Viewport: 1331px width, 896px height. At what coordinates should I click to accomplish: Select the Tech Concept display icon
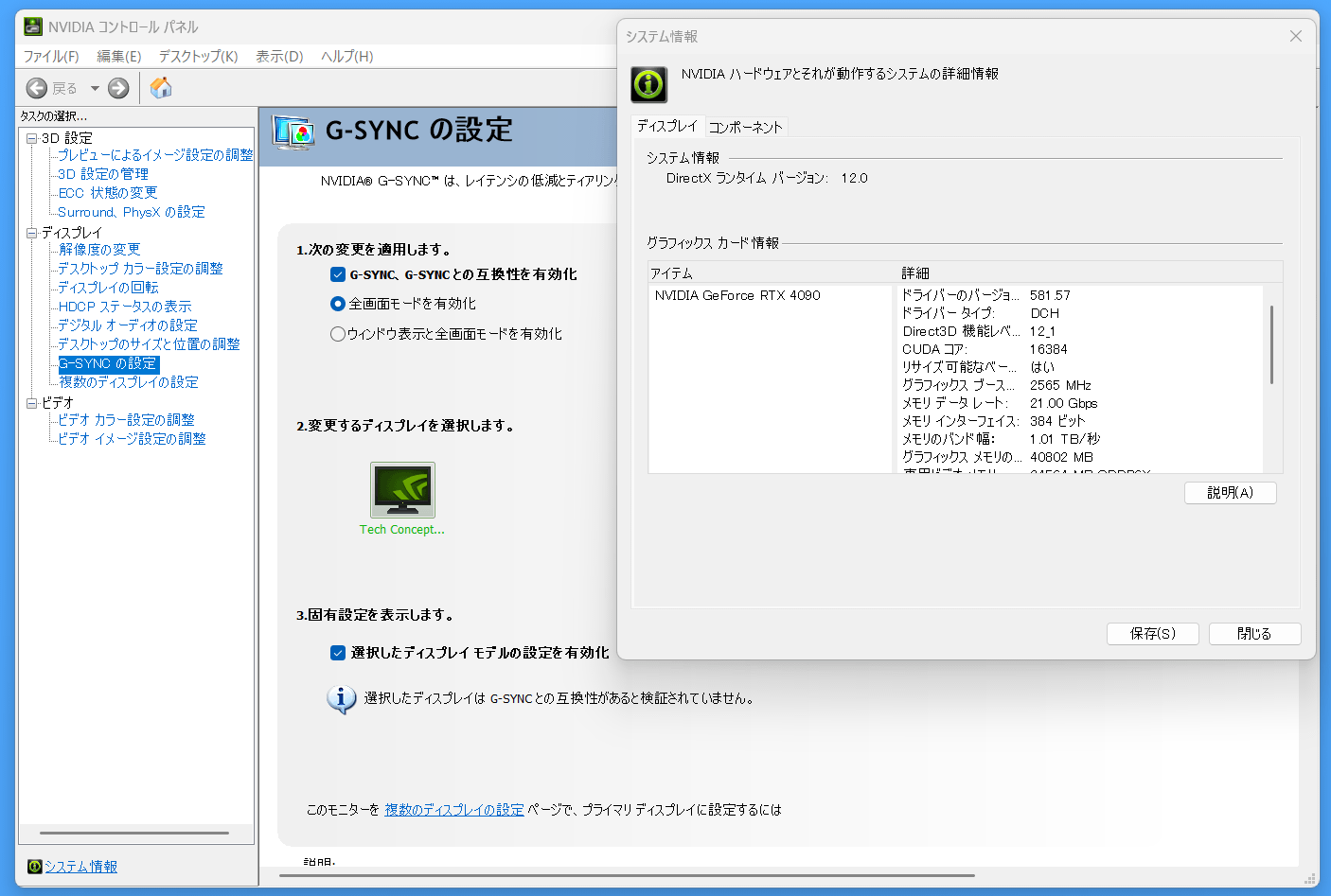click(402, 490)
